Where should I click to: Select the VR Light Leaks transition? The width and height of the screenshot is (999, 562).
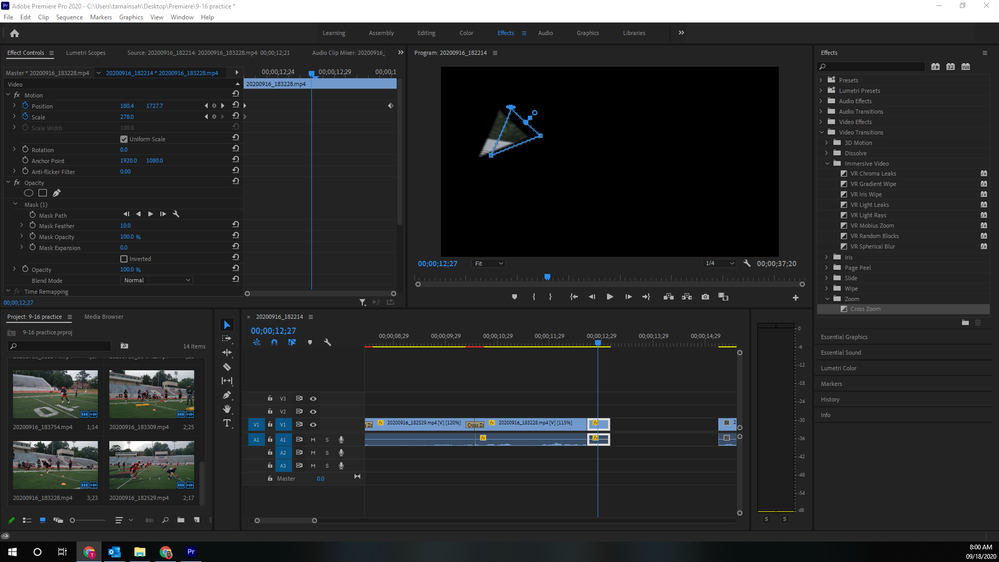(x=869, y=205)
